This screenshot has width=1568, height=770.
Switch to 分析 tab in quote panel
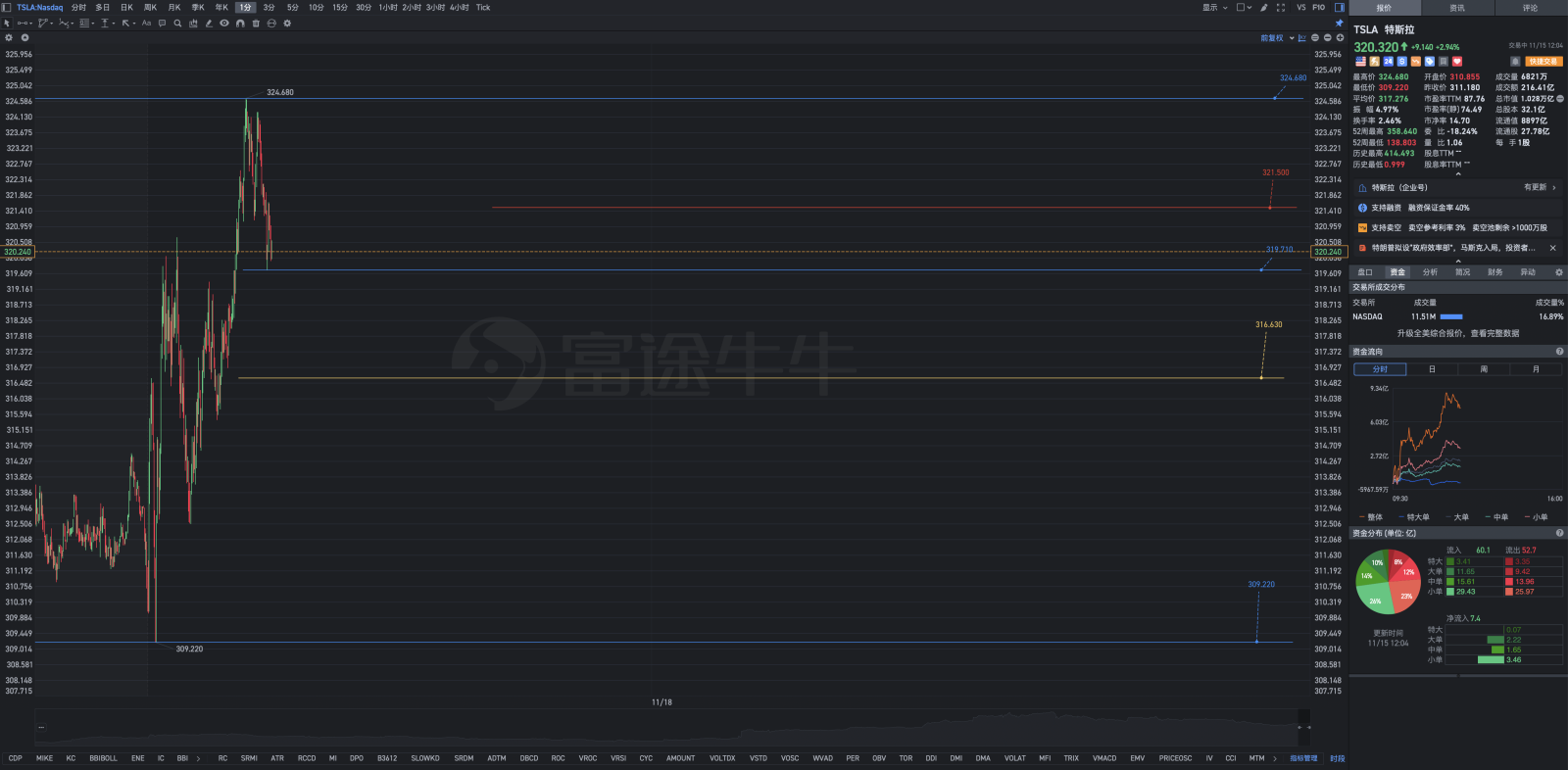(x=1430, y=272)
